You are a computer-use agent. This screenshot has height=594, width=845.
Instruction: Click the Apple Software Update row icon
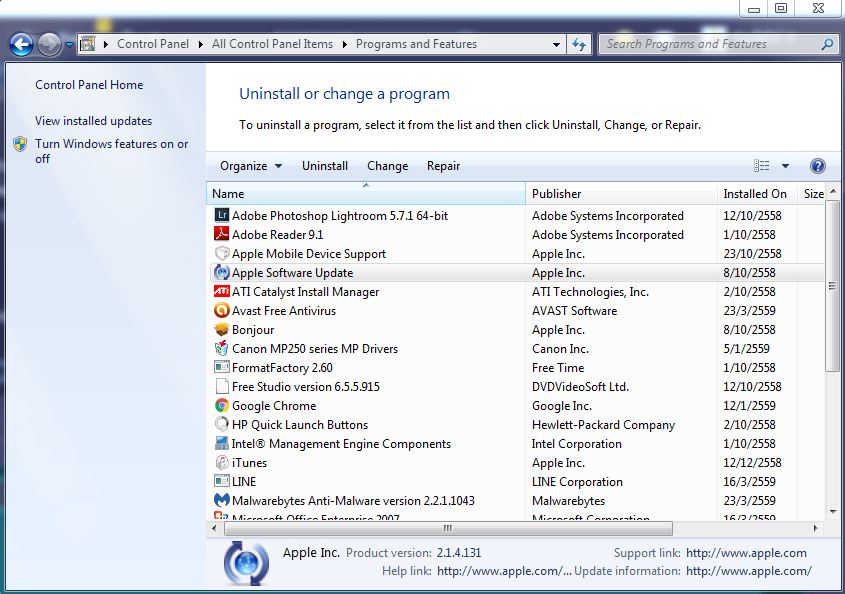[x=221, y=273]
